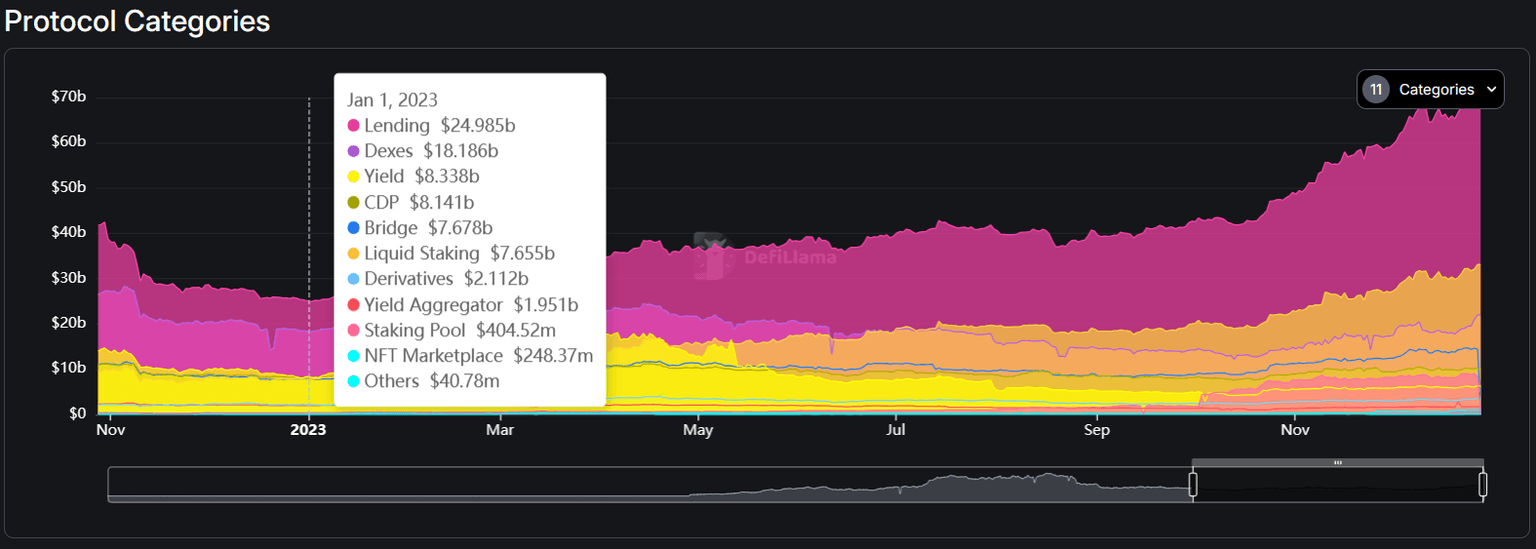This screenshot has height=549, width=1536.
Task: Click the blue Bridge dot in tooltip
Action: click(x=353, y=229)
